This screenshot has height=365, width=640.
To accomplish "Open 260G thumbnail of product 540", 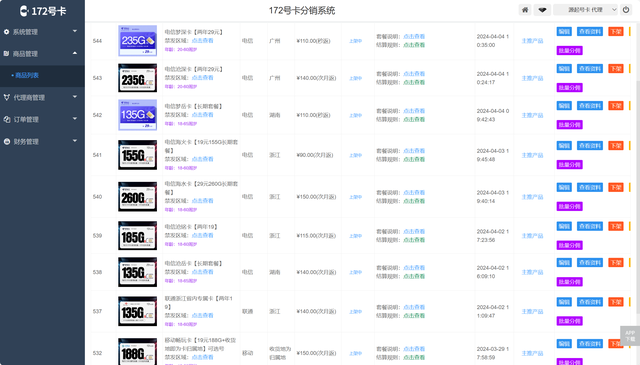I will pos(138,196).
